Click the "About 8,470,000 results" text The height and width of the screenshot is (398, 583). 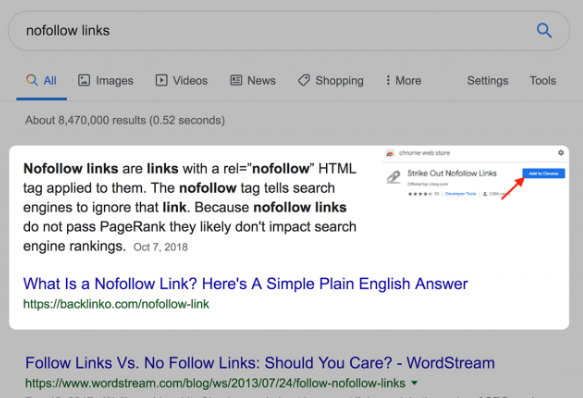(x=125, y=120)
